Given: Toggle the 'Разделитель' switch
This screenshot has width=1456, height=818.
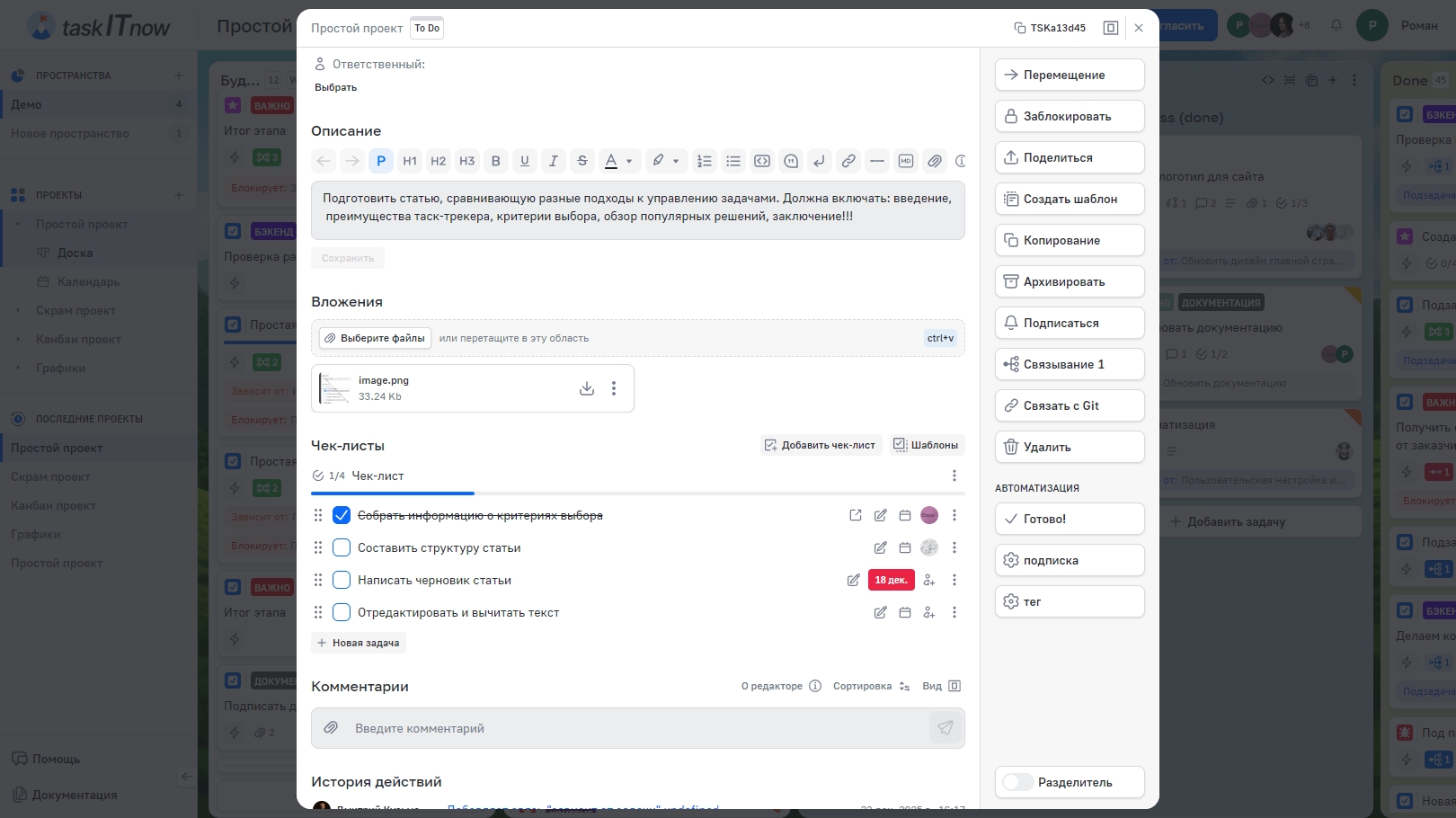Looking at the screenshot, I should (1017, 782).
